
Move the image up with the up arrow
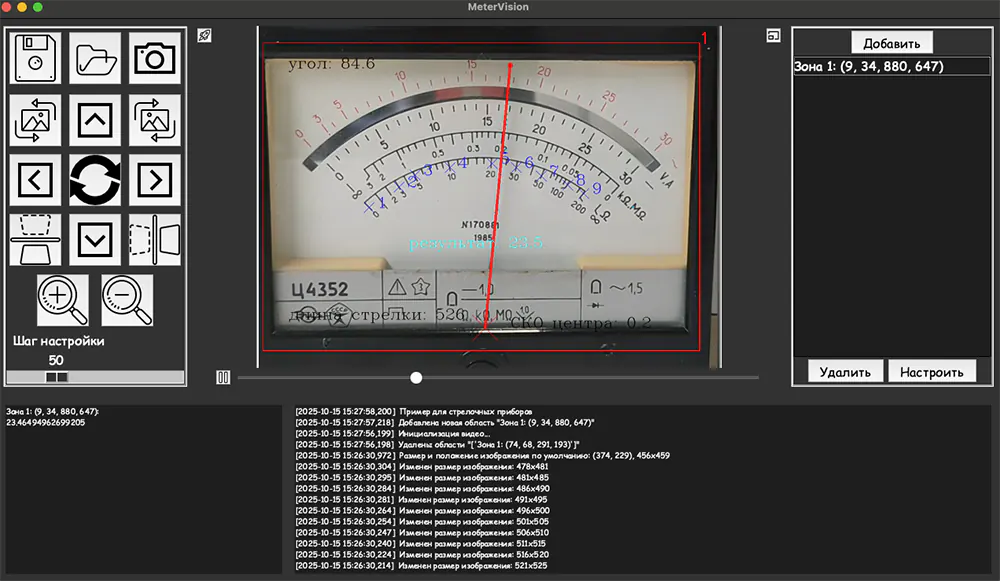(95, 120)
